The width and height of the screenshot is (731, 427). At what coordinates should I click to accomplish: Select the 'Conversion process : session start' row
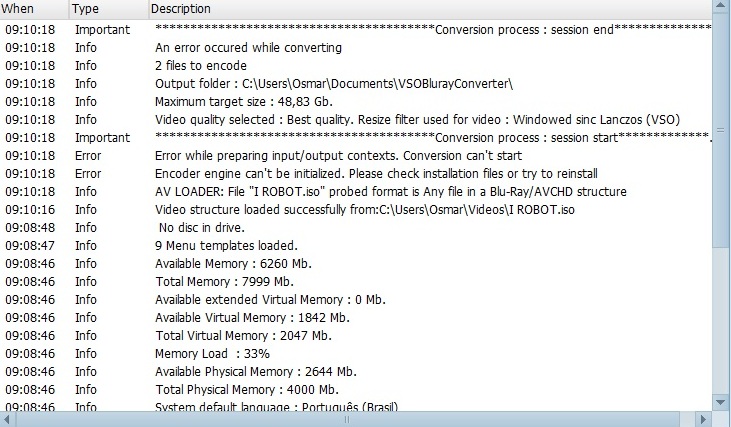[x=356, y=138]
